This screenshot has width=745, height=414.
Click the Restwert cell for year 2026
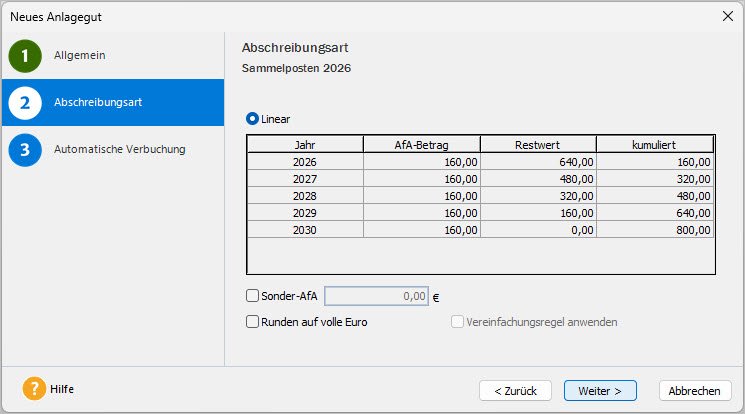pos(538,161)
